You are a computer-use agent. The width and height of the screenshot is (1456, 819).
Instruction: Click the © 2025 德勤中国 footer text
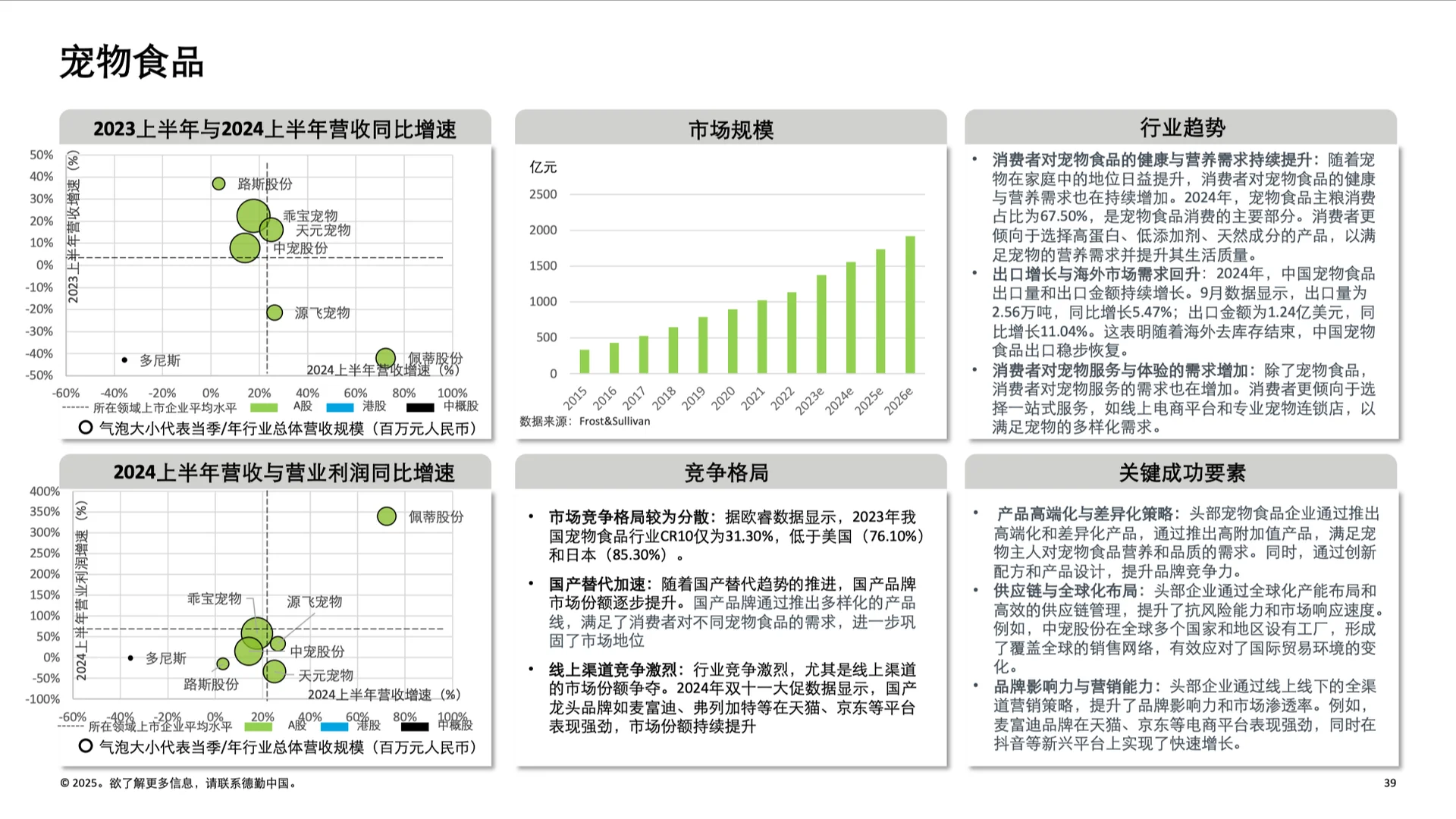coord(179,783)
